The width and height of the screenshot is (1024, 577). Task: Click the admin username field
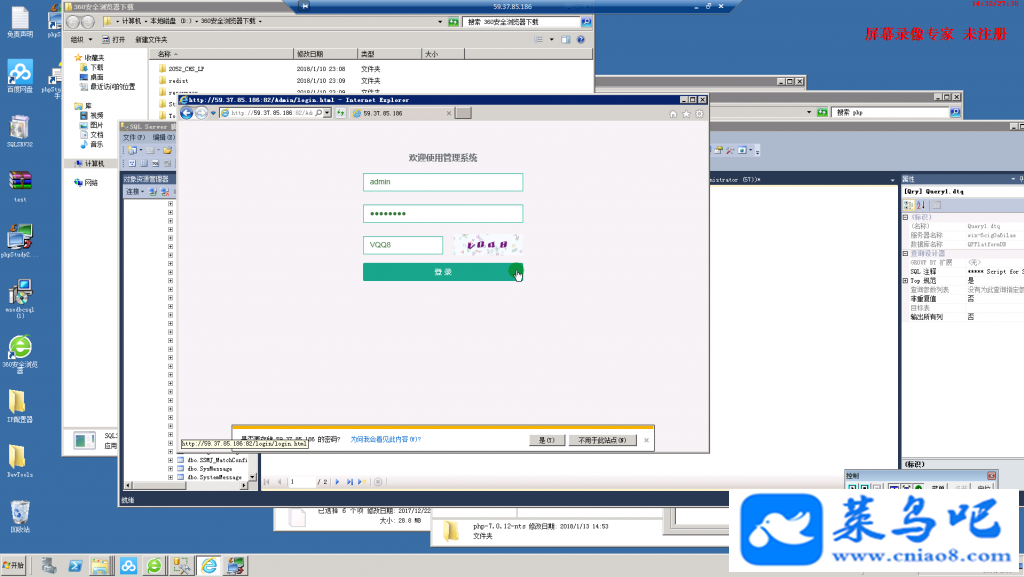(443, 182)
